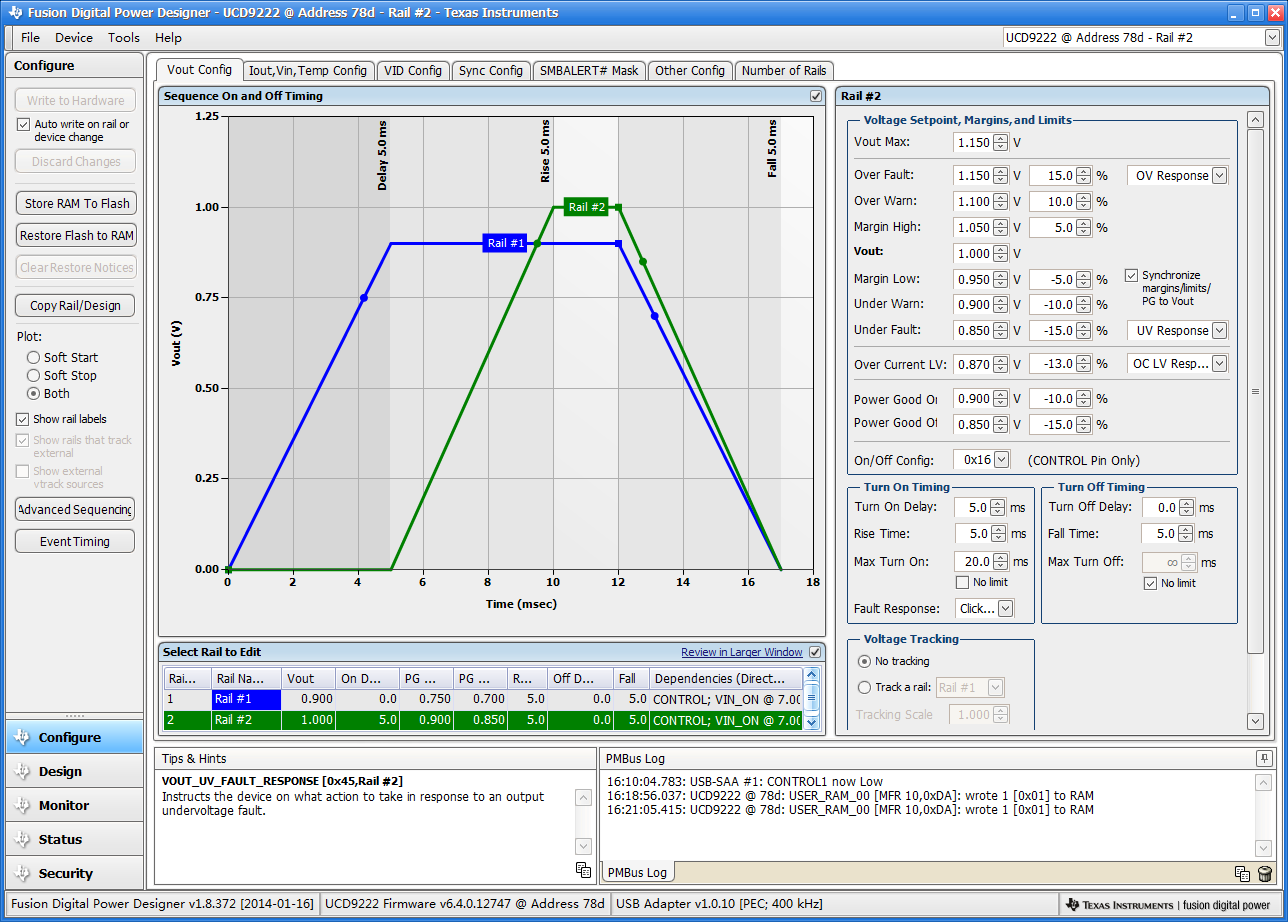Click the Max Turn On stepper arrows
The image size is (1288, 922).
click(x=1001, y=562)
